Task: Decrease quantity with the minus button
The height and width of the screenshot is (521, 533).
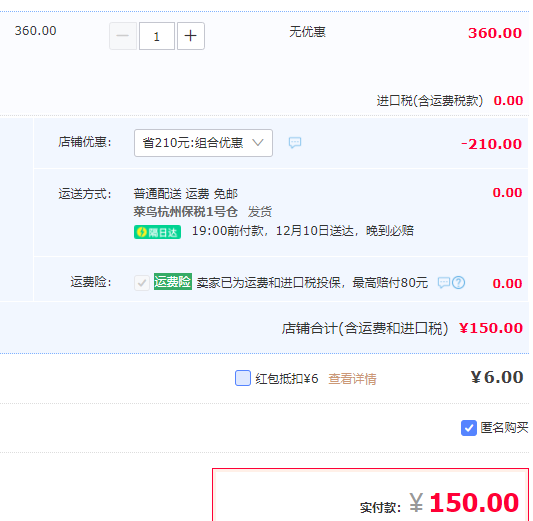Action: (123, 36)
